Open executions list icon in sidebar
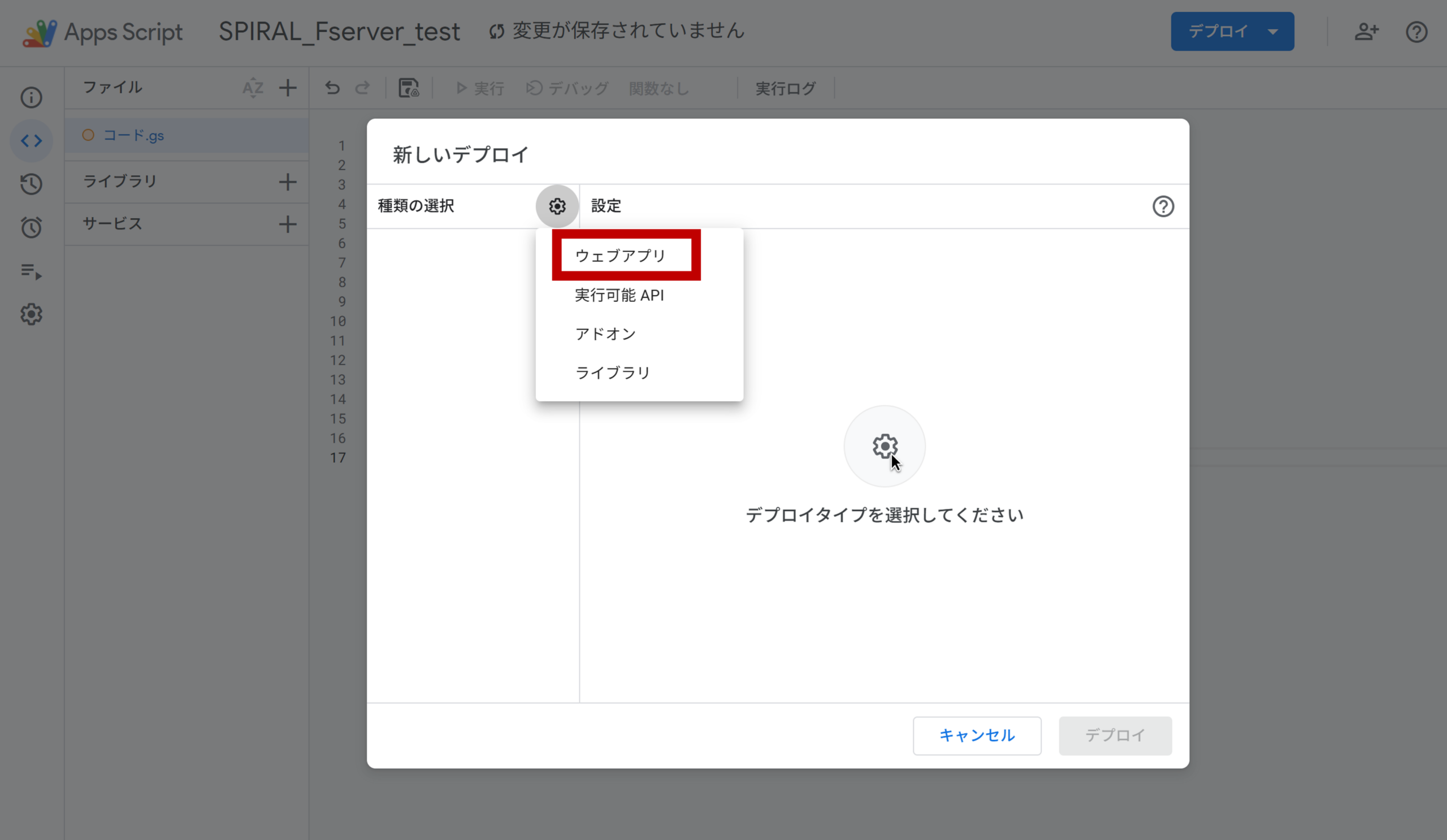The height and width of the screenshot is (840, 1447). 32,271
